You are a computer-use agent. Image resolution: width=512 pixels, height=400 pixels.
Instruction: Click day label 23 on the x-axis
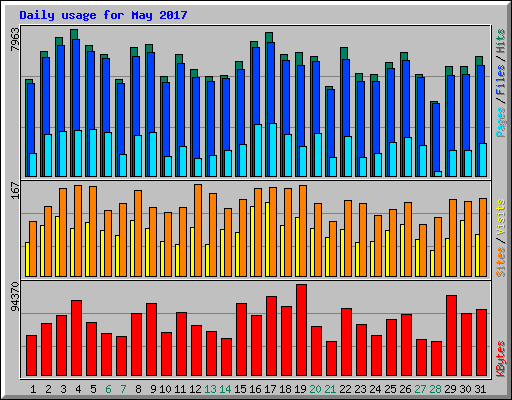click(360, 389)
